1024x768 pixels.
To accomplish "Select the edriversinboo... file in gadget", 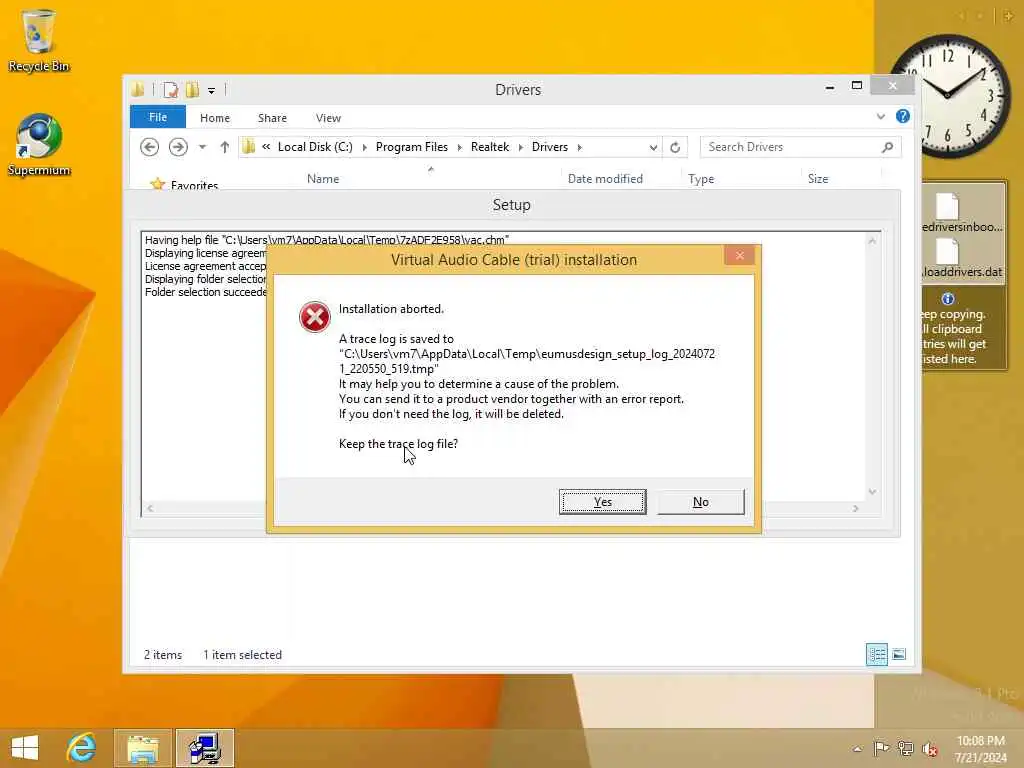I will click(x=961, y=214).
